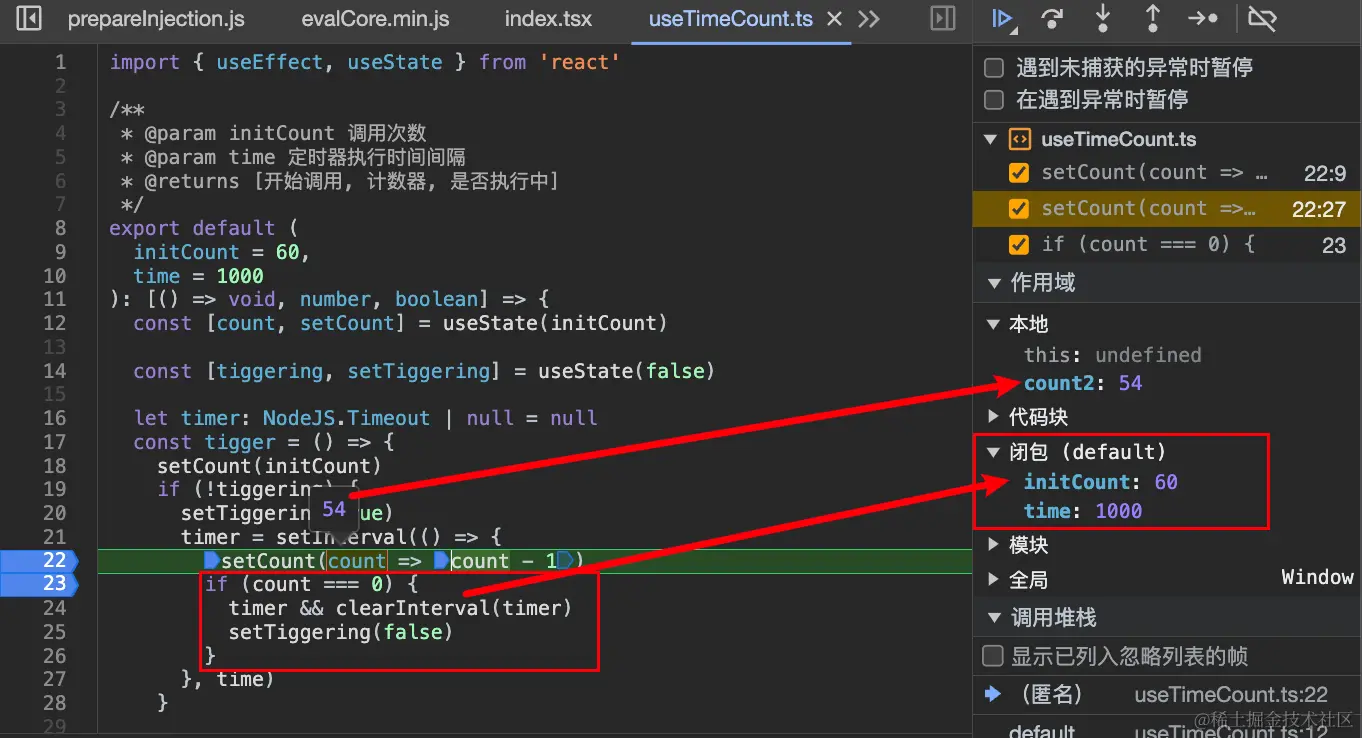This screenshot has width=1362, height=738.
Task: Show more editor tabs via the double chevron
Action: [869, 19]
